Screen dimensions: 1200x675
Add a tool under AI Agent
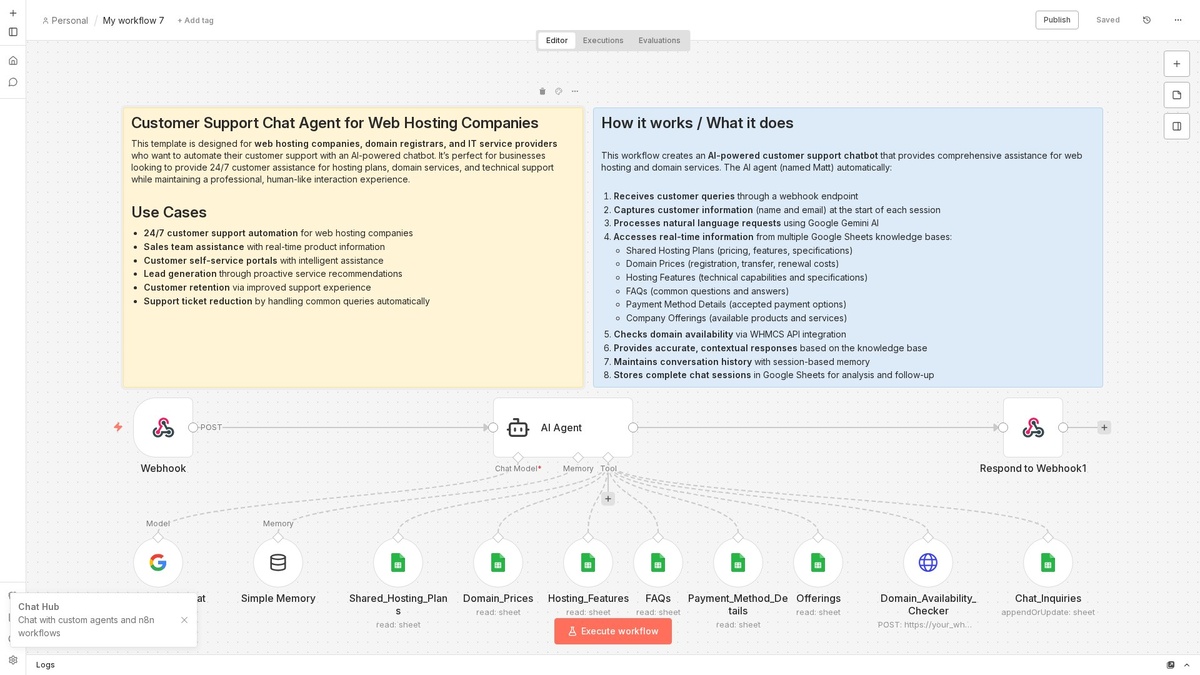coord(608,498)
